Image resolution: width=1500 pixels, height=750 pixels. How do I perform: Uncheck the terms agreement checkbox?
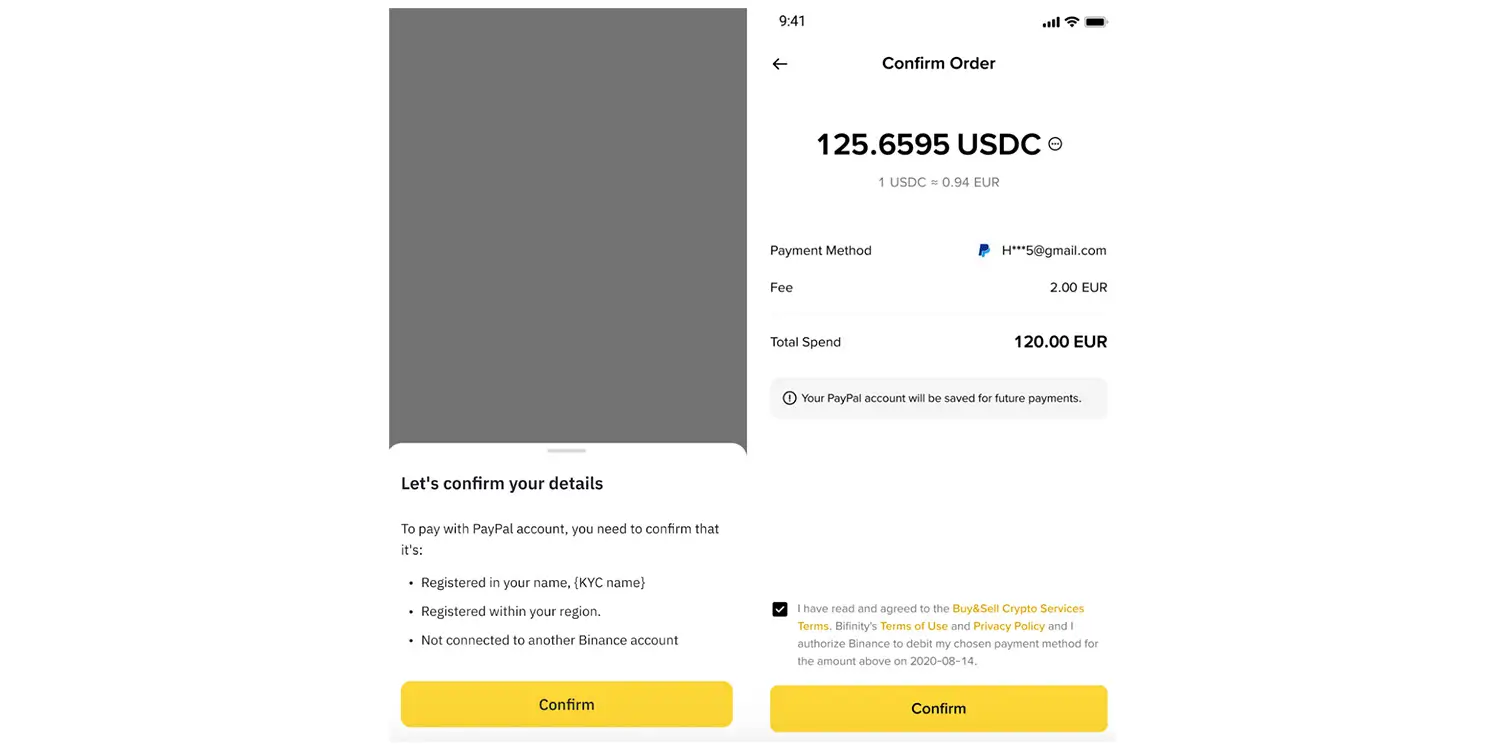coord(780,609)
